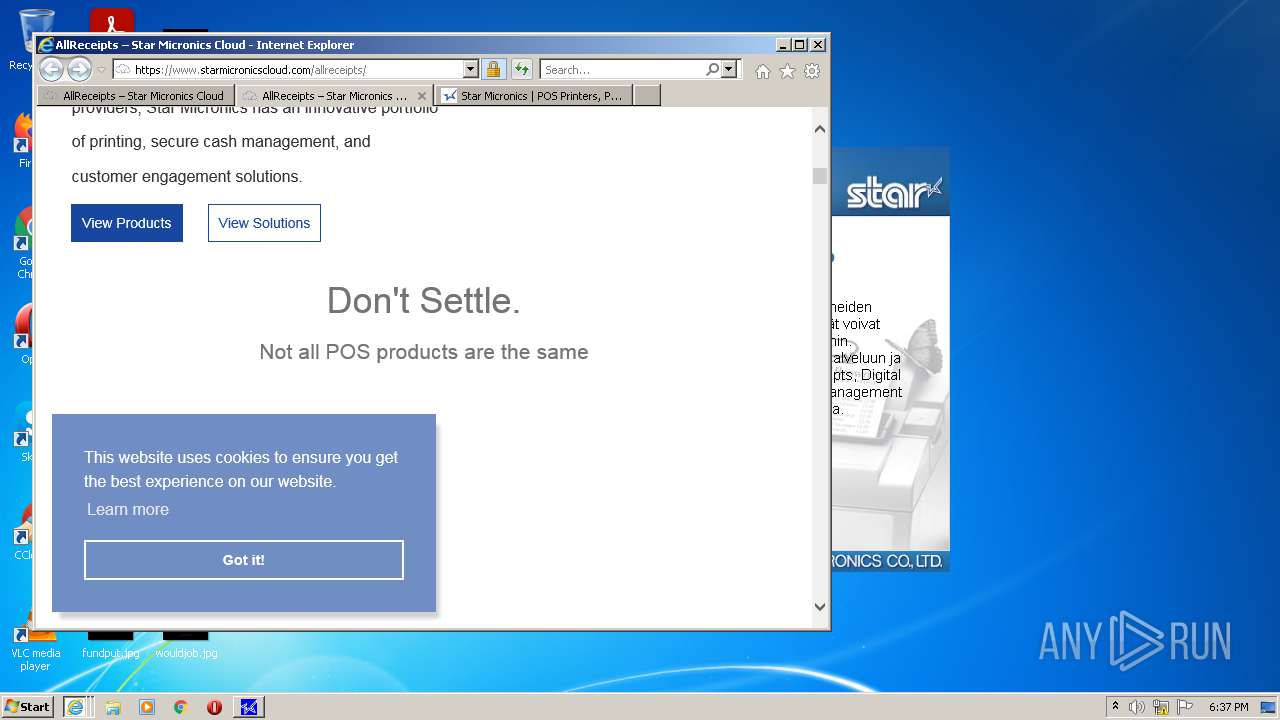The image size is (1280, 720).
Task: Click the network tray icon
Action: 1161,707
